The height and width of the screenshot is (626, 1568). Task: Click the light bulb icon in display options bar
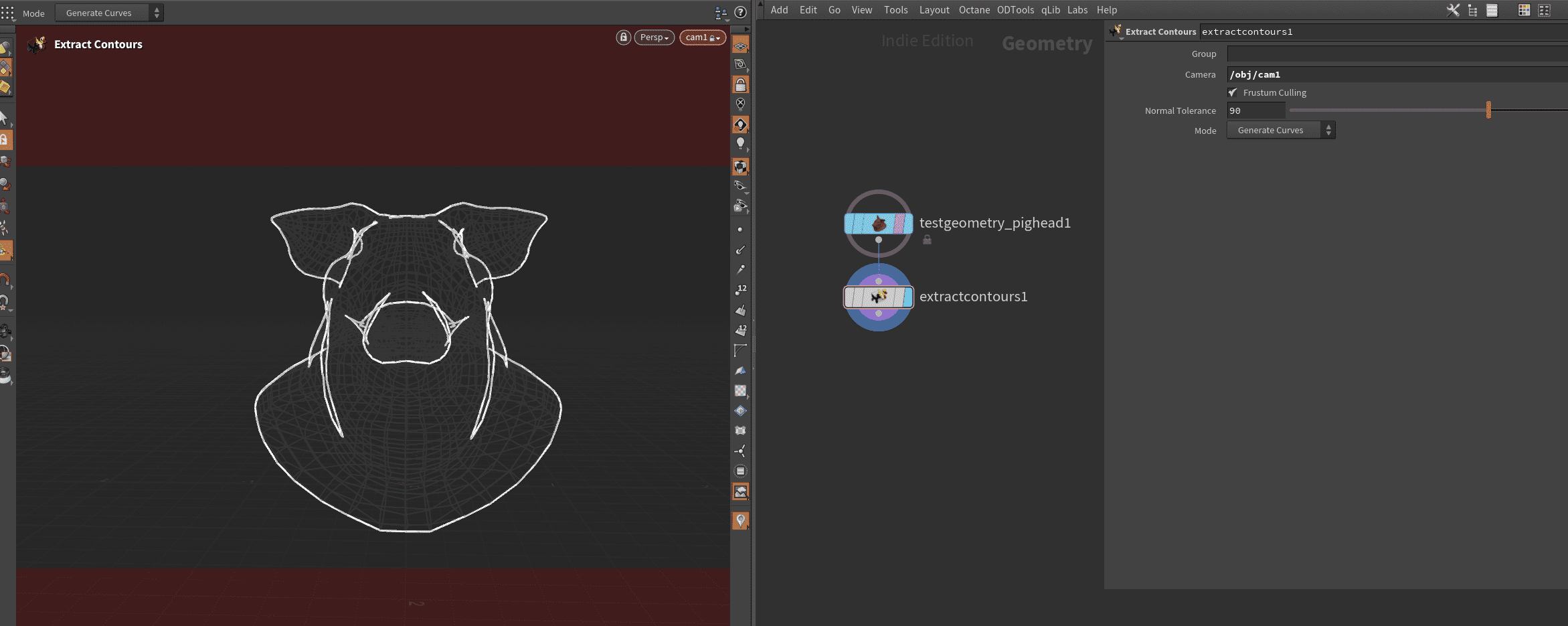tap(740, 143)
